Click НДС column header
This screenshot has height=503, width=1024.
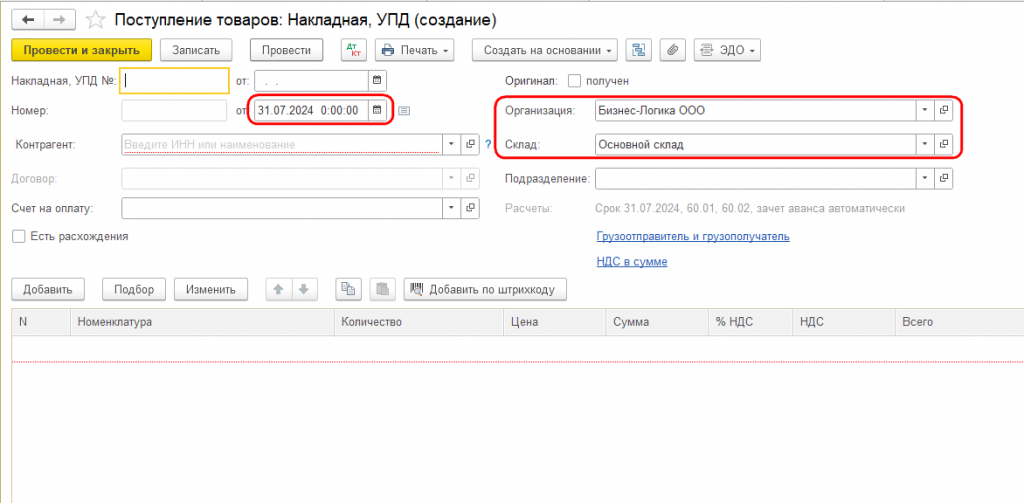point(843,322)
